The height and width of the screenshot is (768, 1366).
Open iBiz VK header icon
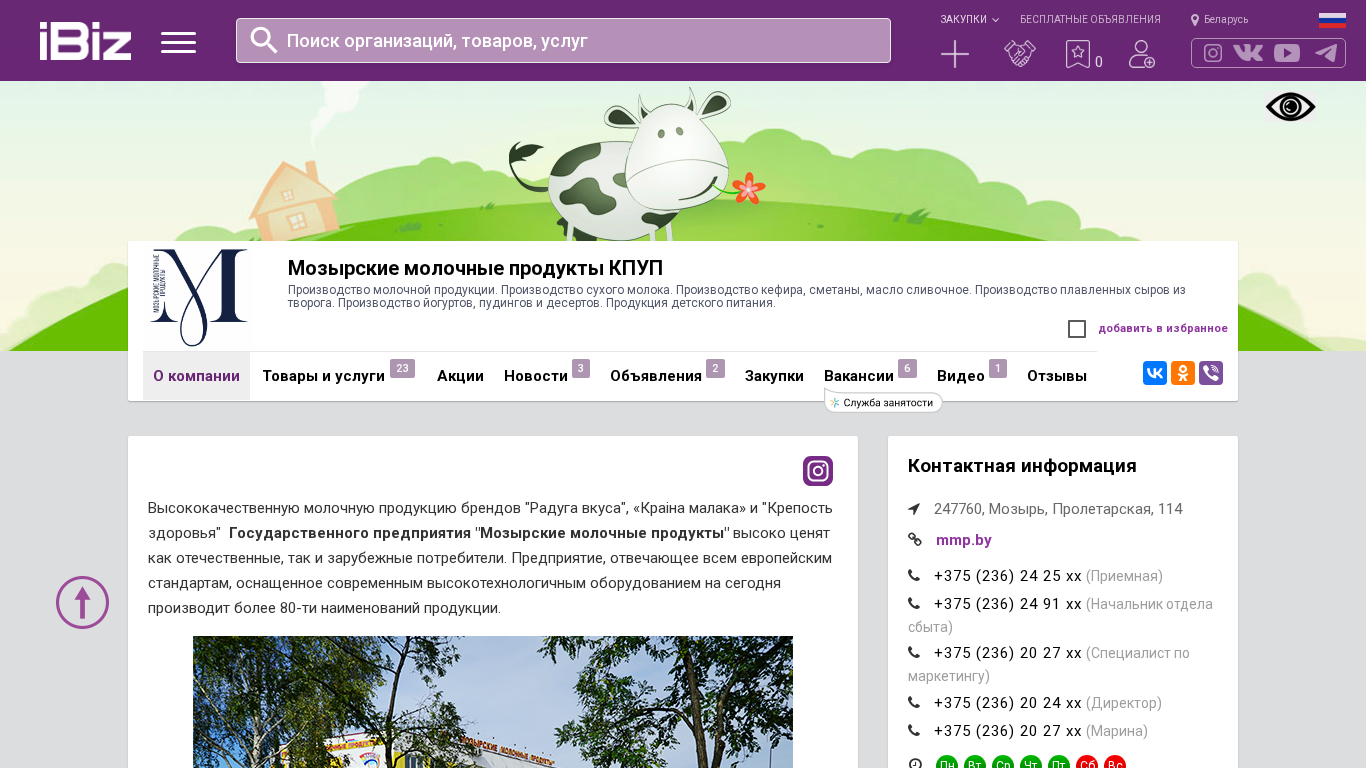click(x=1248, y=53)
